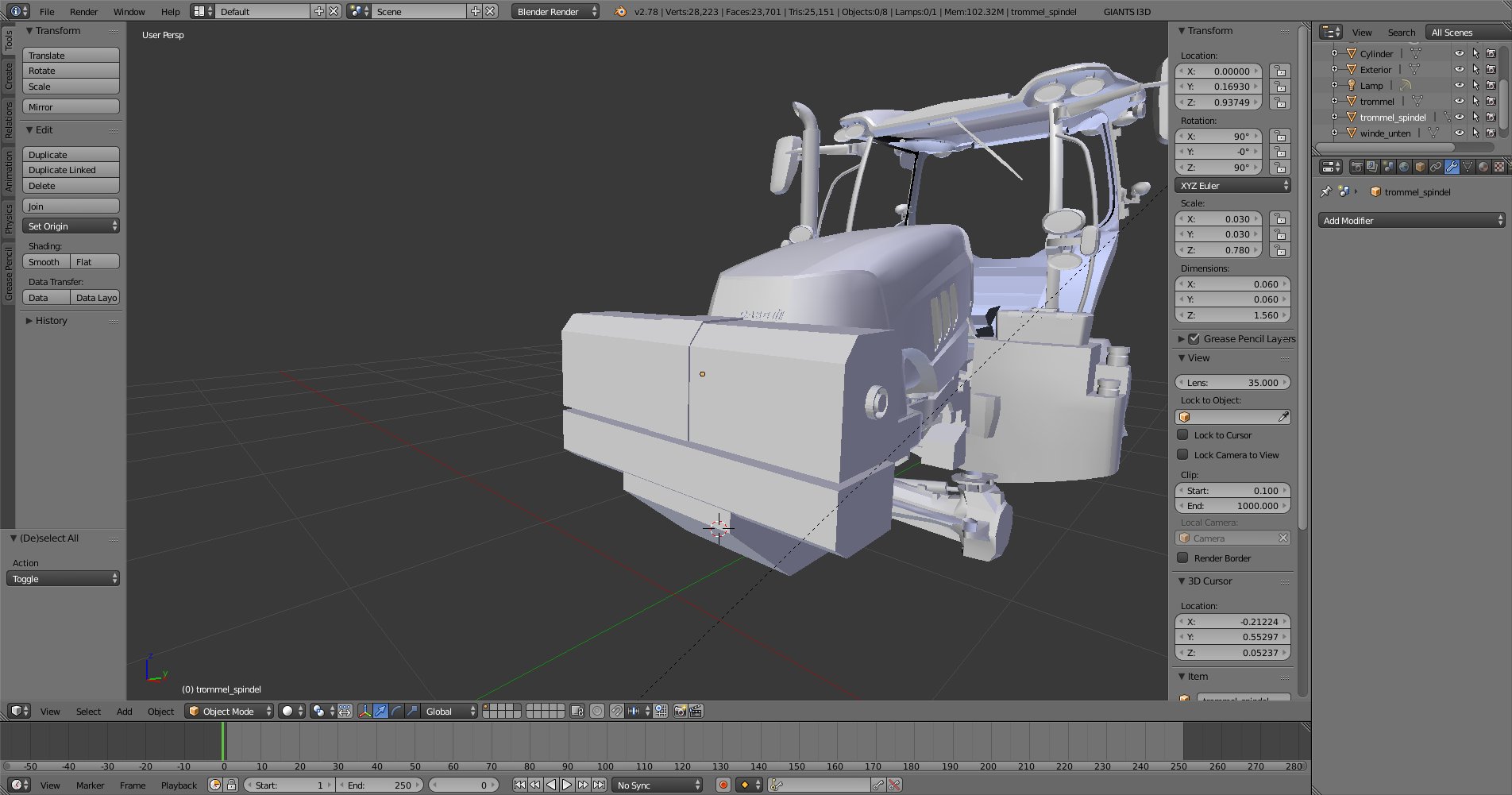Click the Smooth shading button
Screen dimensions: 1512x795
coord(45,262)
